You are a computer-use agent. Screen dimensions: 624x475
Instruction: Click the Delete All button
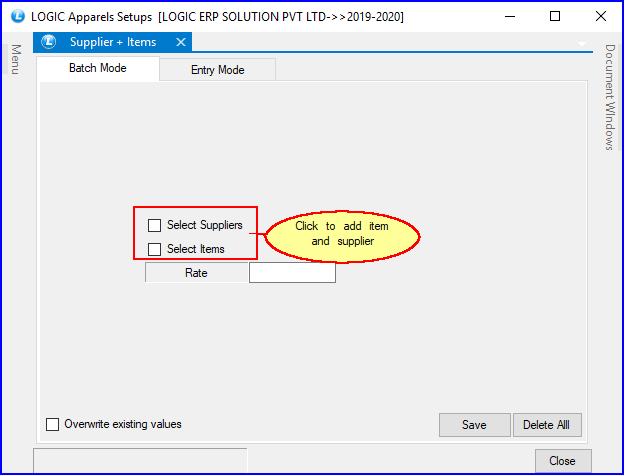tap(547, 425)
